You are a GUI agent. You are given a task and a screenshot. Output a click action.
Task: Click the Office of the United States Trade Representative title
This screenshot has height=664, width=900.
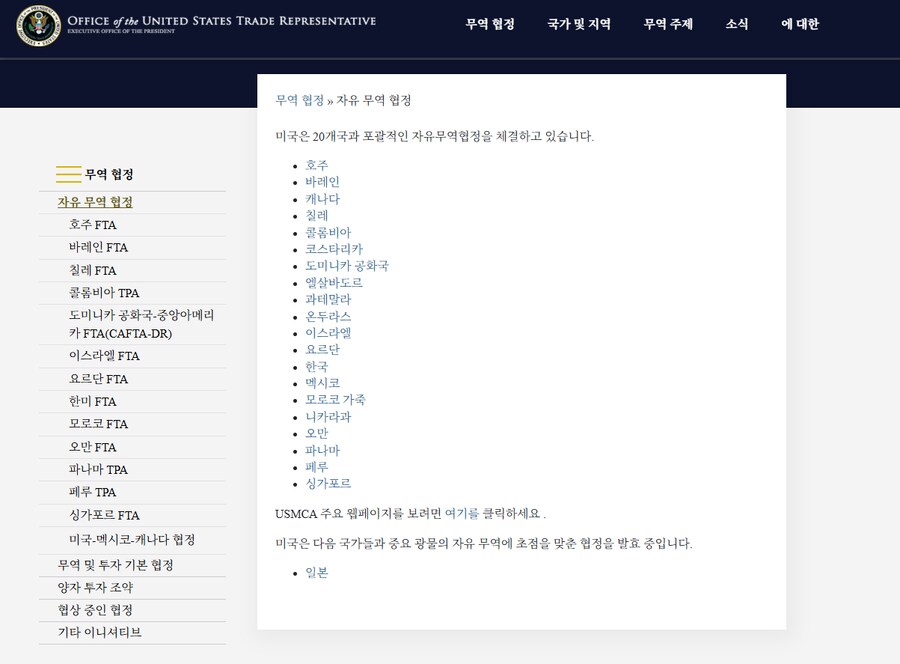(x=222, y=21)
